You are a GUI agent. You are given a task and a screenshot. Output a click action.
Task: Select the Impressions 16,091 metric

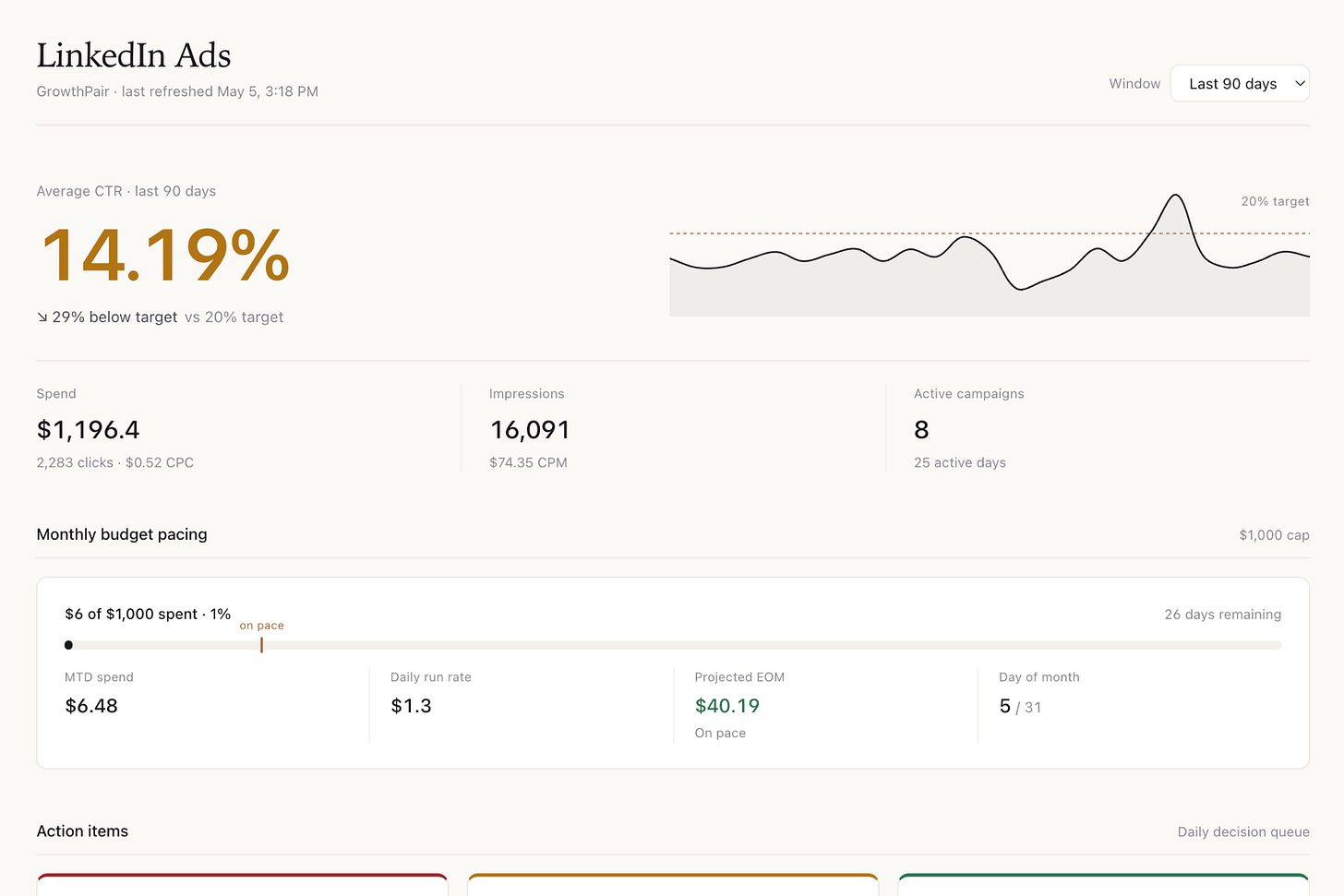pos(530,430)
